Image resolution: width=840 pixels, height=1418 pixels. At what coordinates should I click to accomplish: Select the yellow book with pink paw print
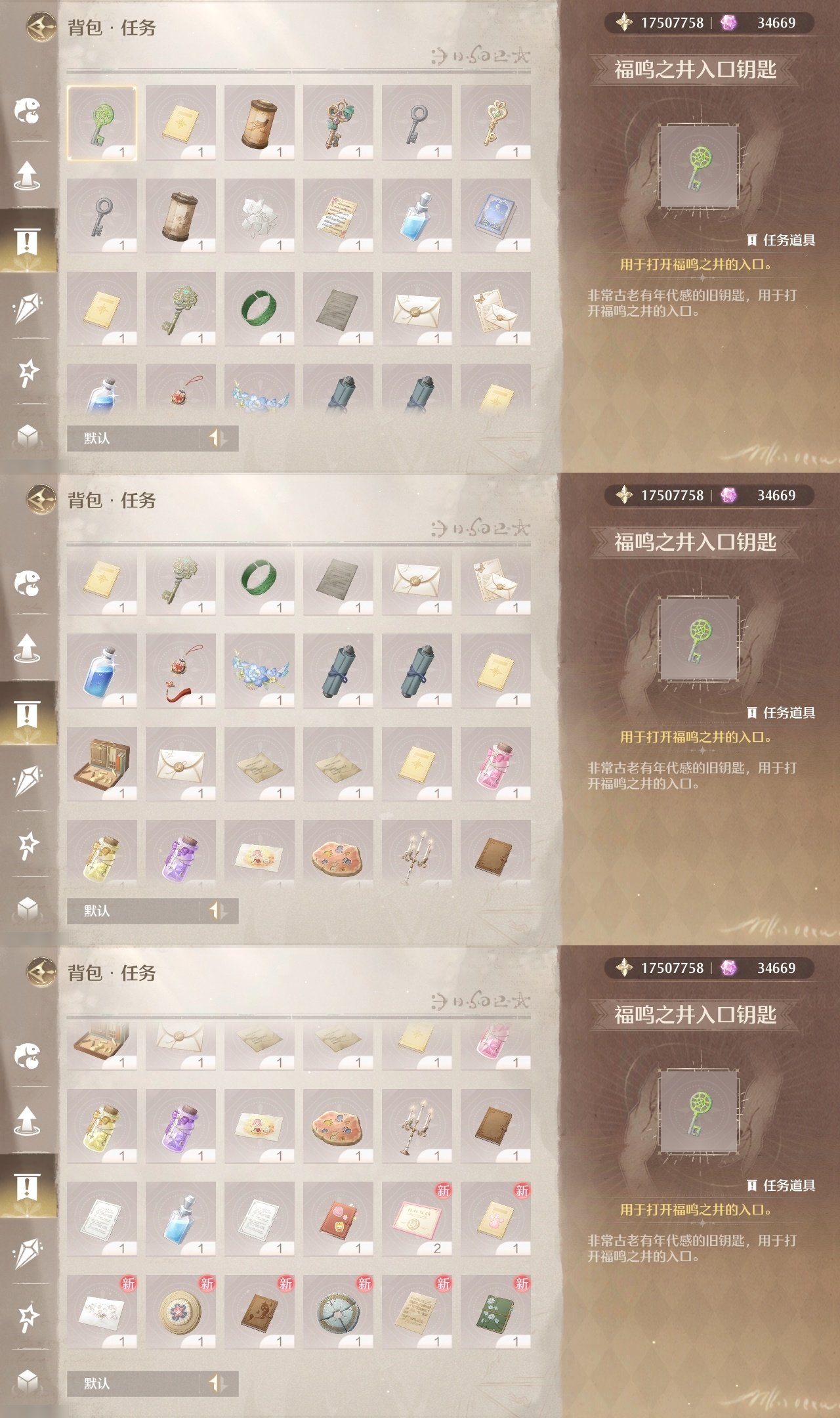click(495, 1219)
